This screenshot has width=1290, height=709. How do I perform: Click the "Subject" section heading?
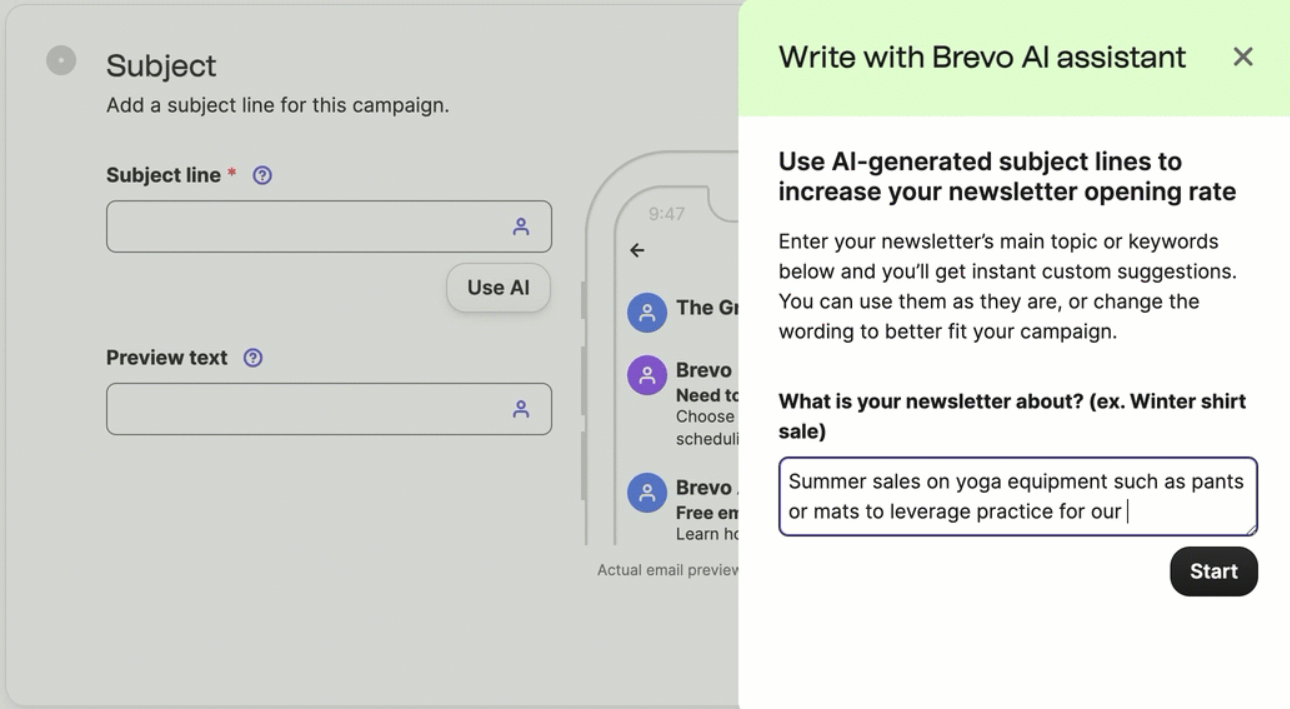[x=161, y=66]
